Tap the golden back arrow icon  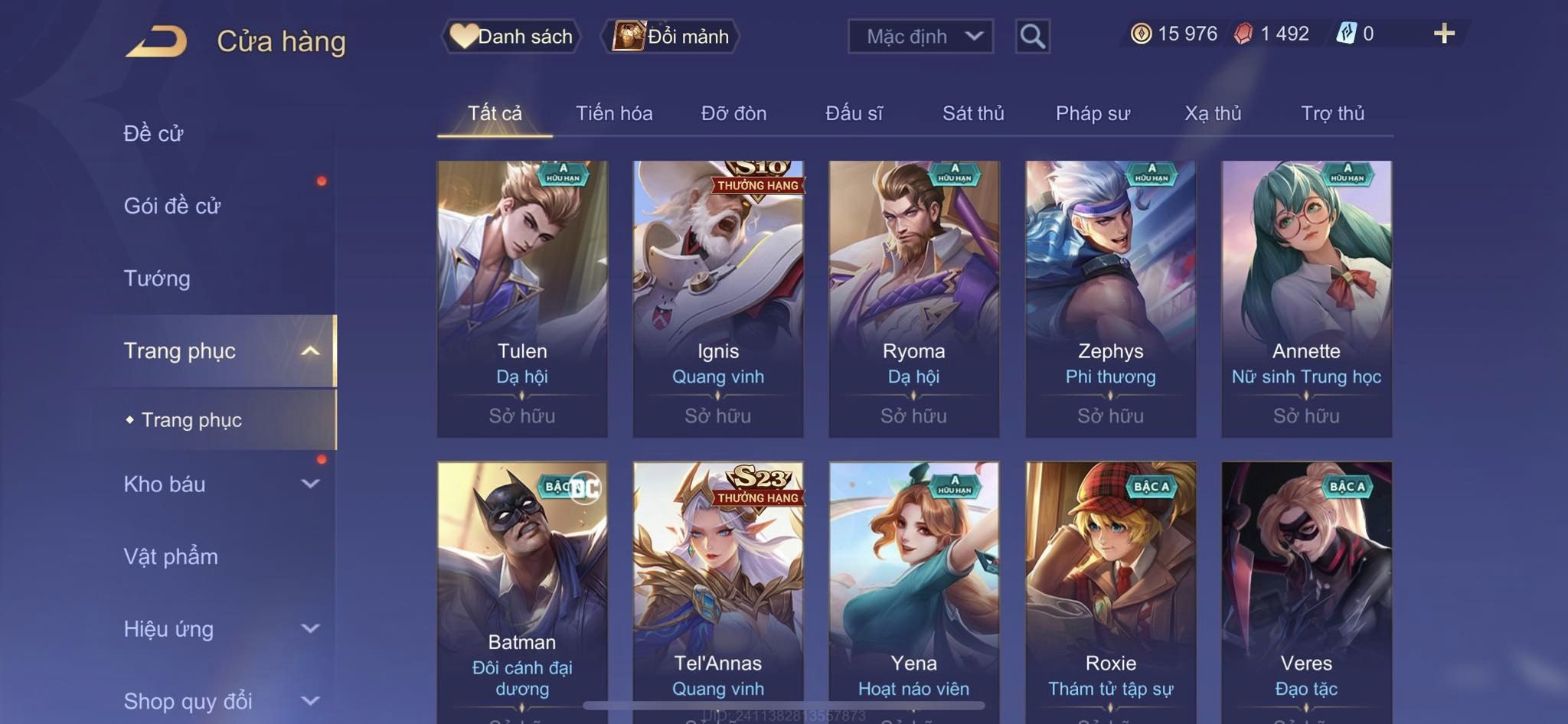(157, 41)
